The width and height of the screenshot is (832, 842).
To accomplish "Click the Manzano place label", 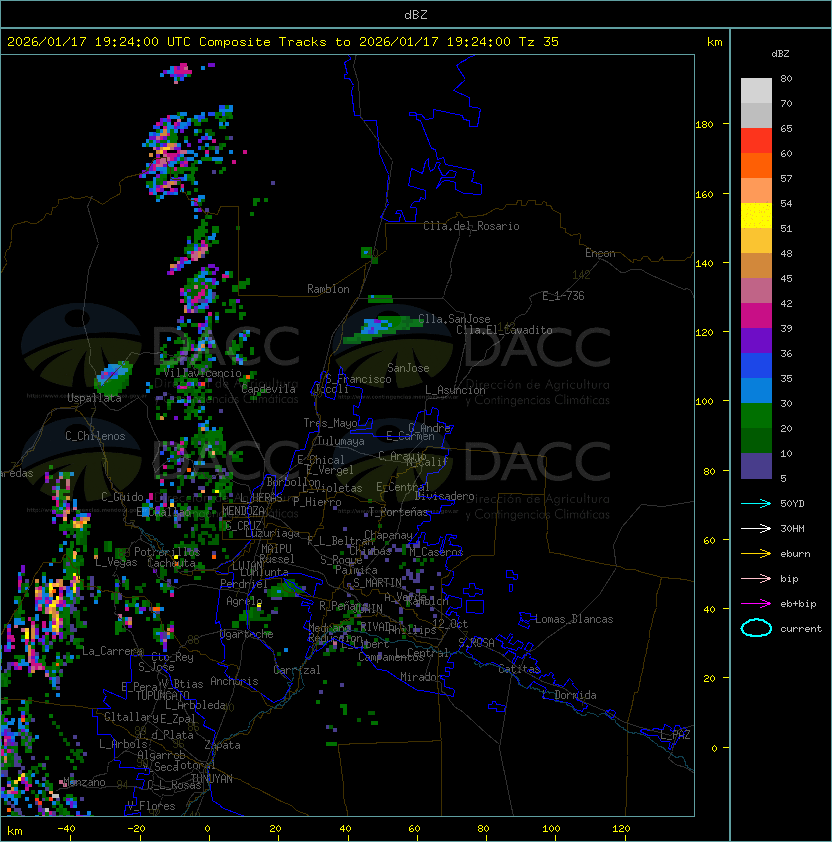I will coord(84,782).
